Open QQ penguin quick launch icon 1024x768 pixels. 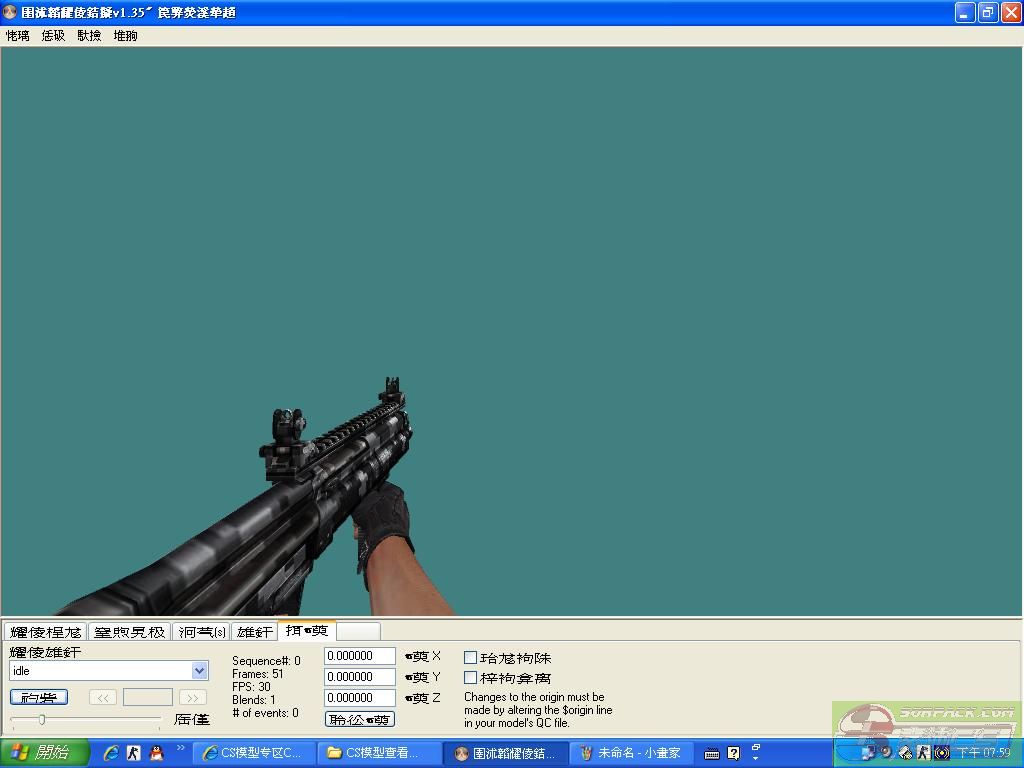[x=156, y=753]
